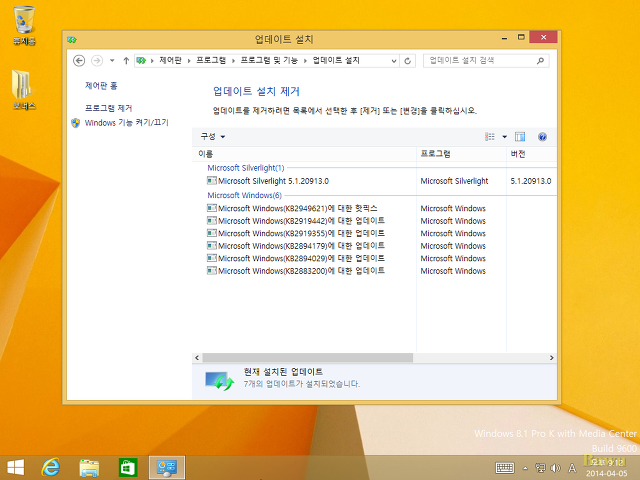Select the folder icon on the desktop

[24, 90]
